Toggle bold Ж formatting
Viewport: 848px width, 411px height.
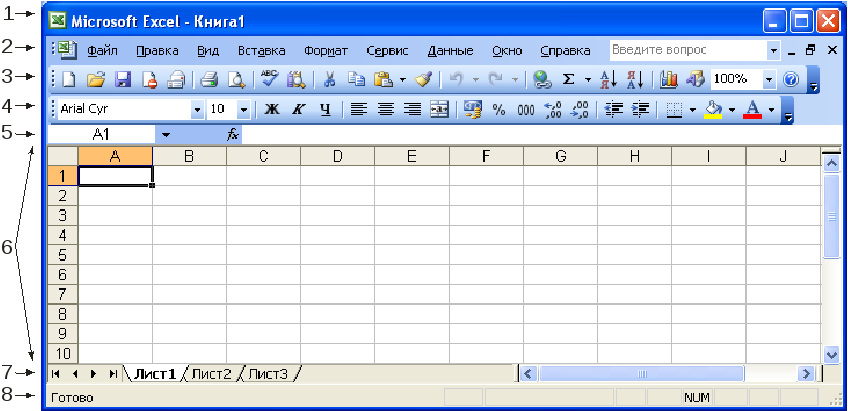(272, 109)
